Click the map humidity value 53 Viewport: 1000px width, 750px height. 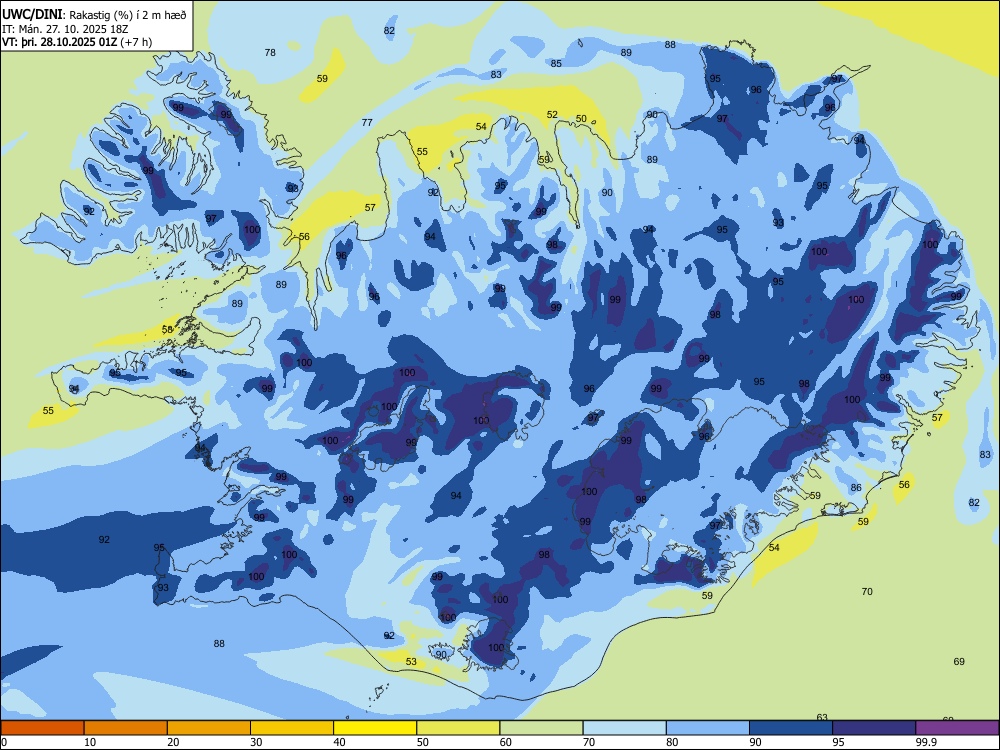[x=411, y=661]
